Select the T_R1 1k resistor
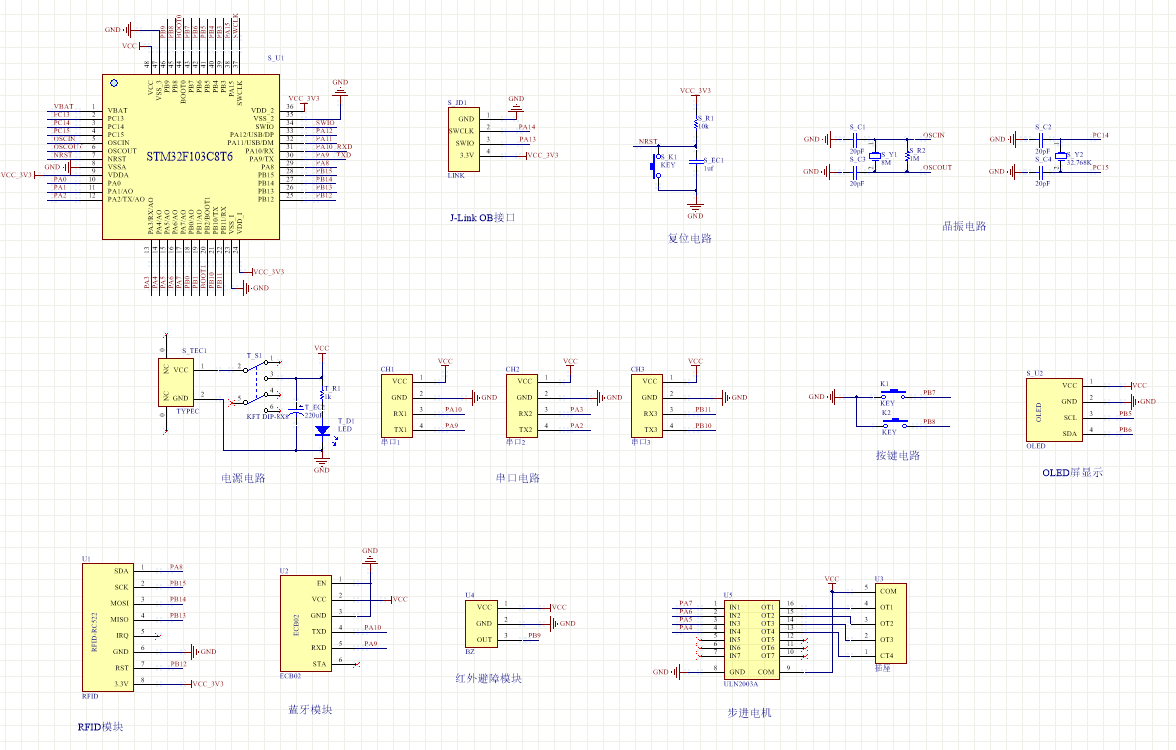This screenshot has height=750, width=1176. pos(323,394)
